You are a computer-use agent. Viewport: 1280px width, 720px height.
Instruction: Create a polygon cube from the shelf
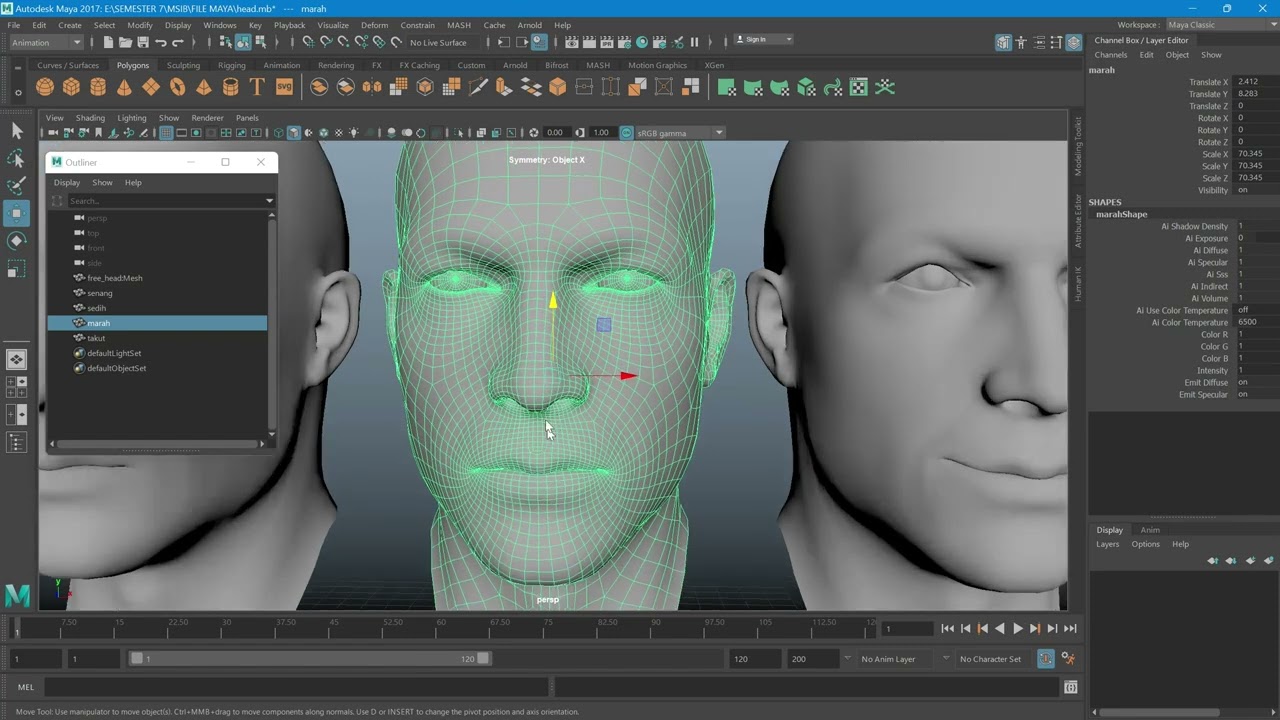71,87
